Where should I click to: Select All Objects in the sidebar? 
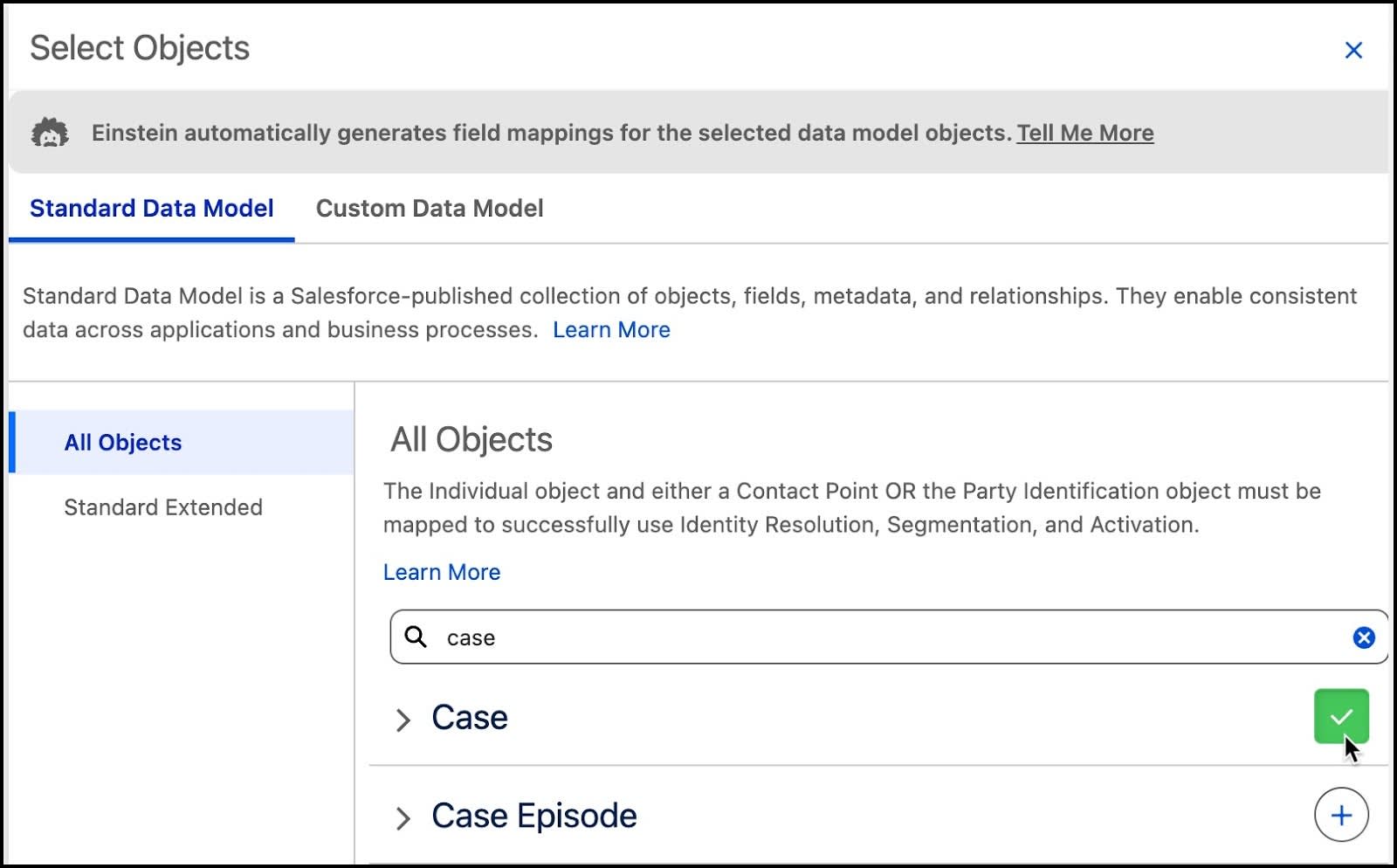pos(124,443)
